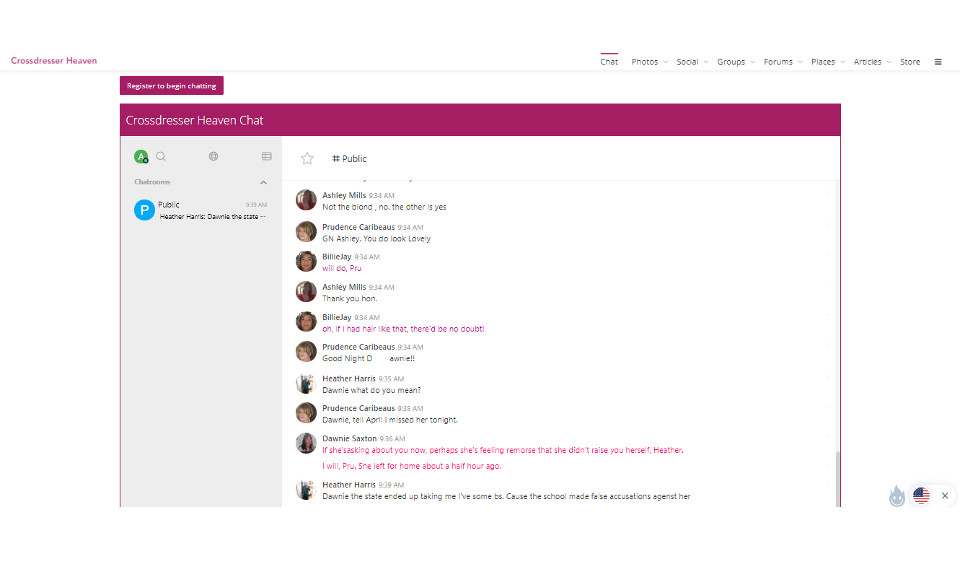This screenshot has width=960, height=561.
Task: Click Register to begin chatting button
Action: pos(172,86)
